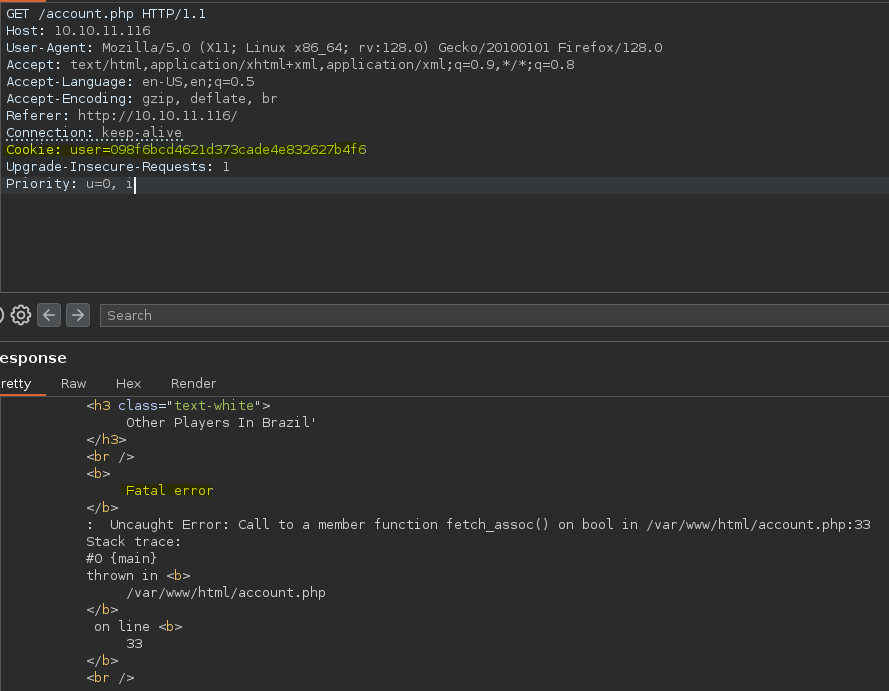Image resolution: width=889 pixels, height=691 pixels.
Task: Place cursor in the highlighted Cookie header
Action: pyautogui.click(x=186, y=150)
